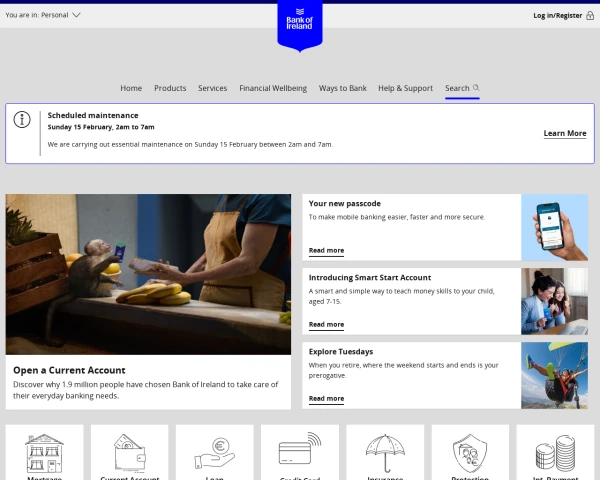Image resolution: width=600 pixels, height=480 pixels.
Task: Open the Insurance umbrella icon
Action: pyautogui.click(x=385, y=453)
